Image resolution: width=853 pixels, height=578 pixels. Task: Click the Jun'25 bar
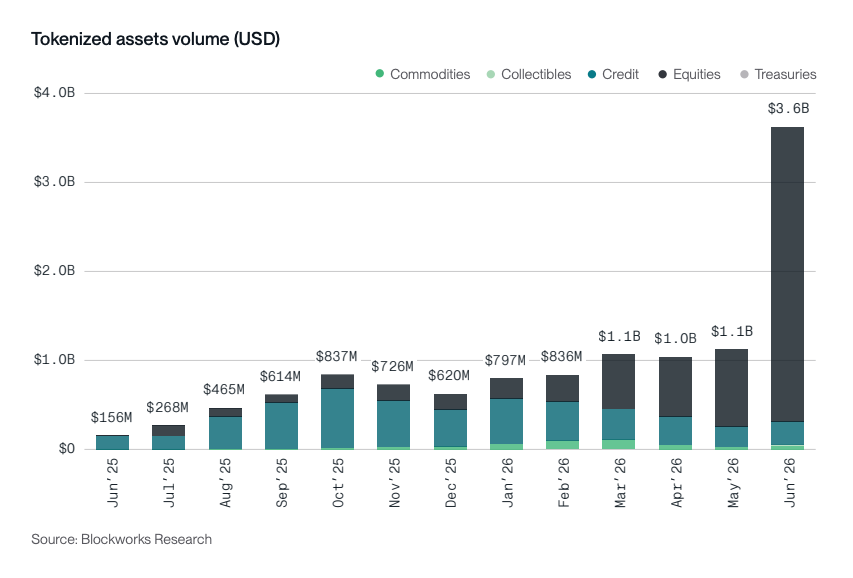[113, 442]
